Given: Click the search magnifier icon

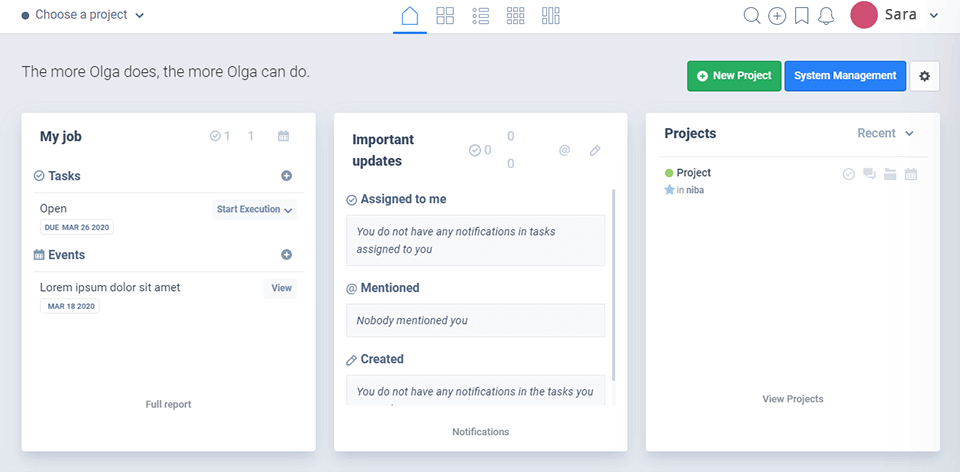Looking at the screenshot, I should (x=752, y=15).
